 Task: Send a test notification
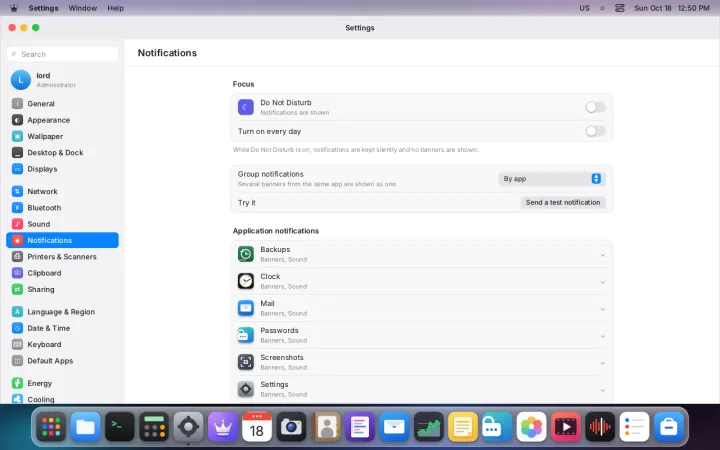tap(563, 202)
